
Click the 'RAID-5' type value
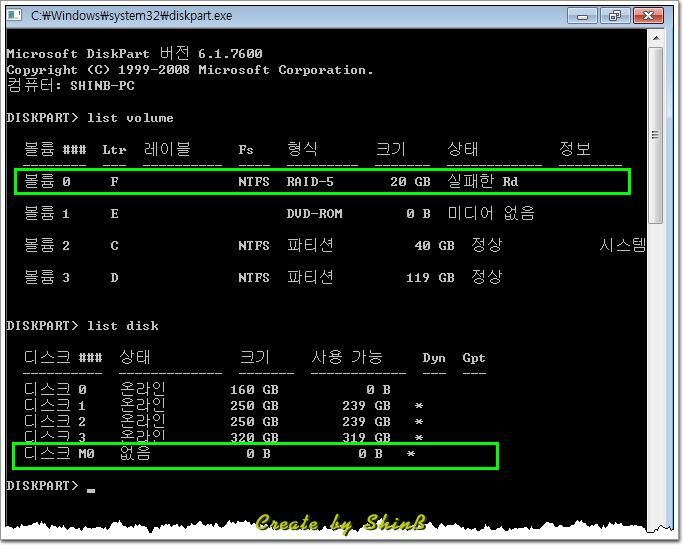tap(310, 182)
